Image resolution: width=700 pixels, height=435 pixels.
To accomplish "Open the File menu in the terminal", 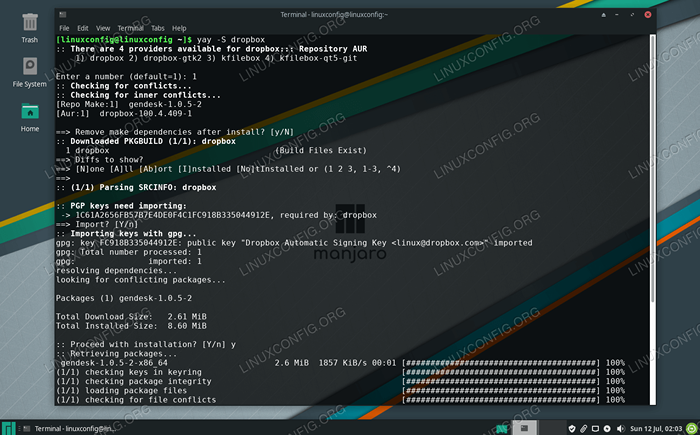I will click(64, 28).
